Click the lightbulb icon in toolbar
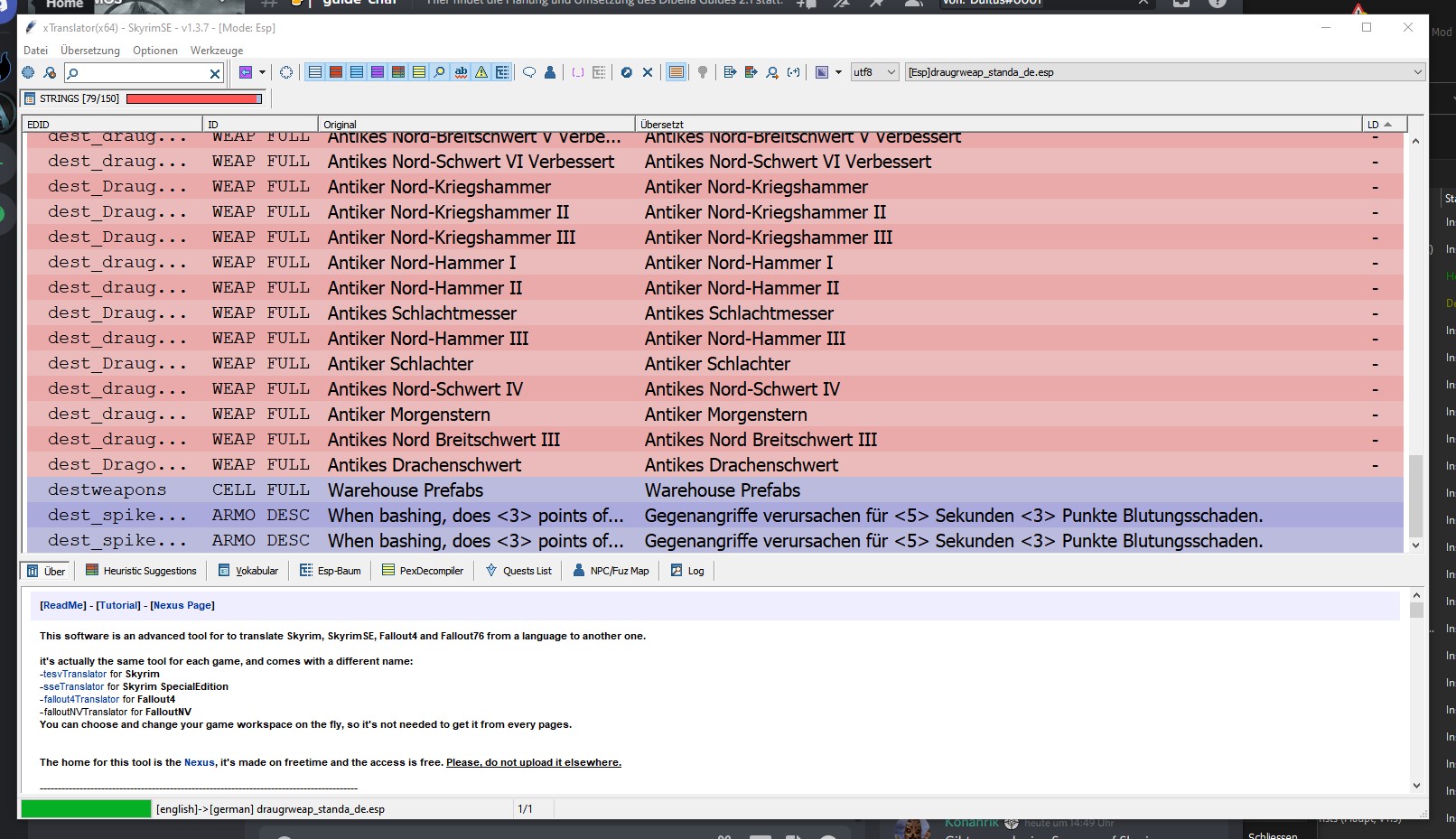1456x839 pixels. pos(702,72)
